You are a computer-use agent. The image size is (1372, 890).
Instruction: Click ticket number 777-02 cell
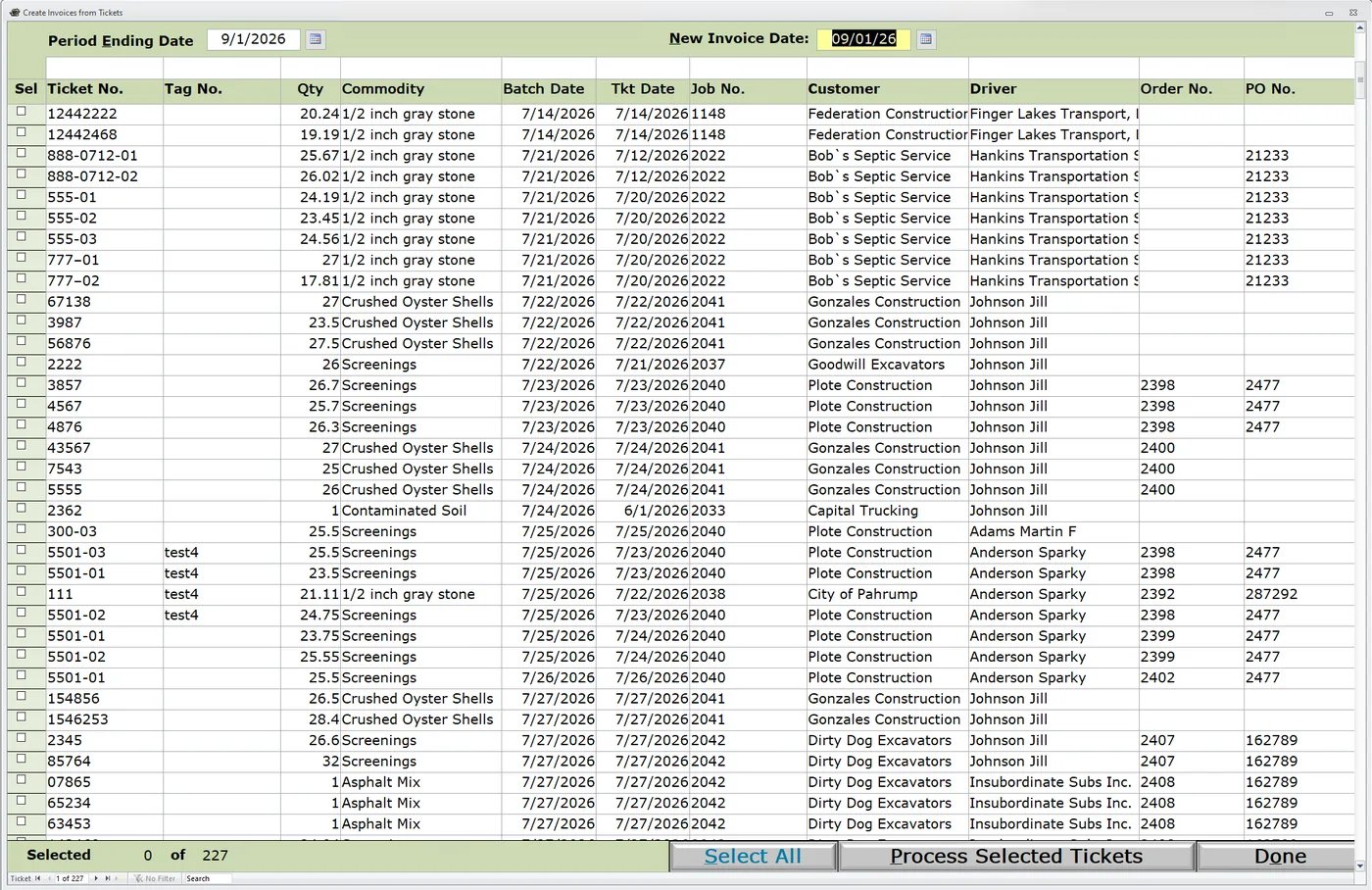click(104, 281)
